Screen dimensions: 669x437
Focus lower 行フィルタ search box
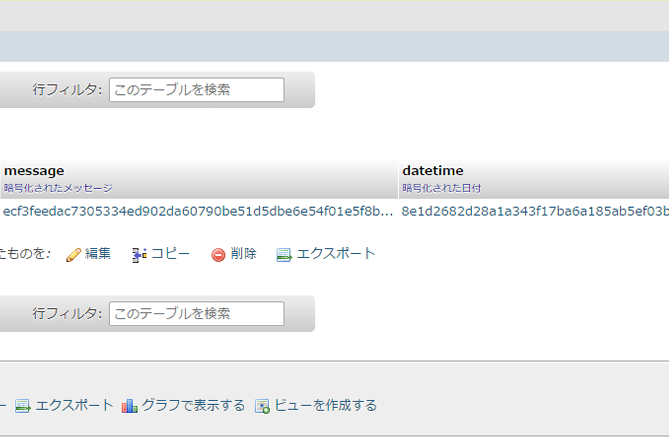point(197,314)
